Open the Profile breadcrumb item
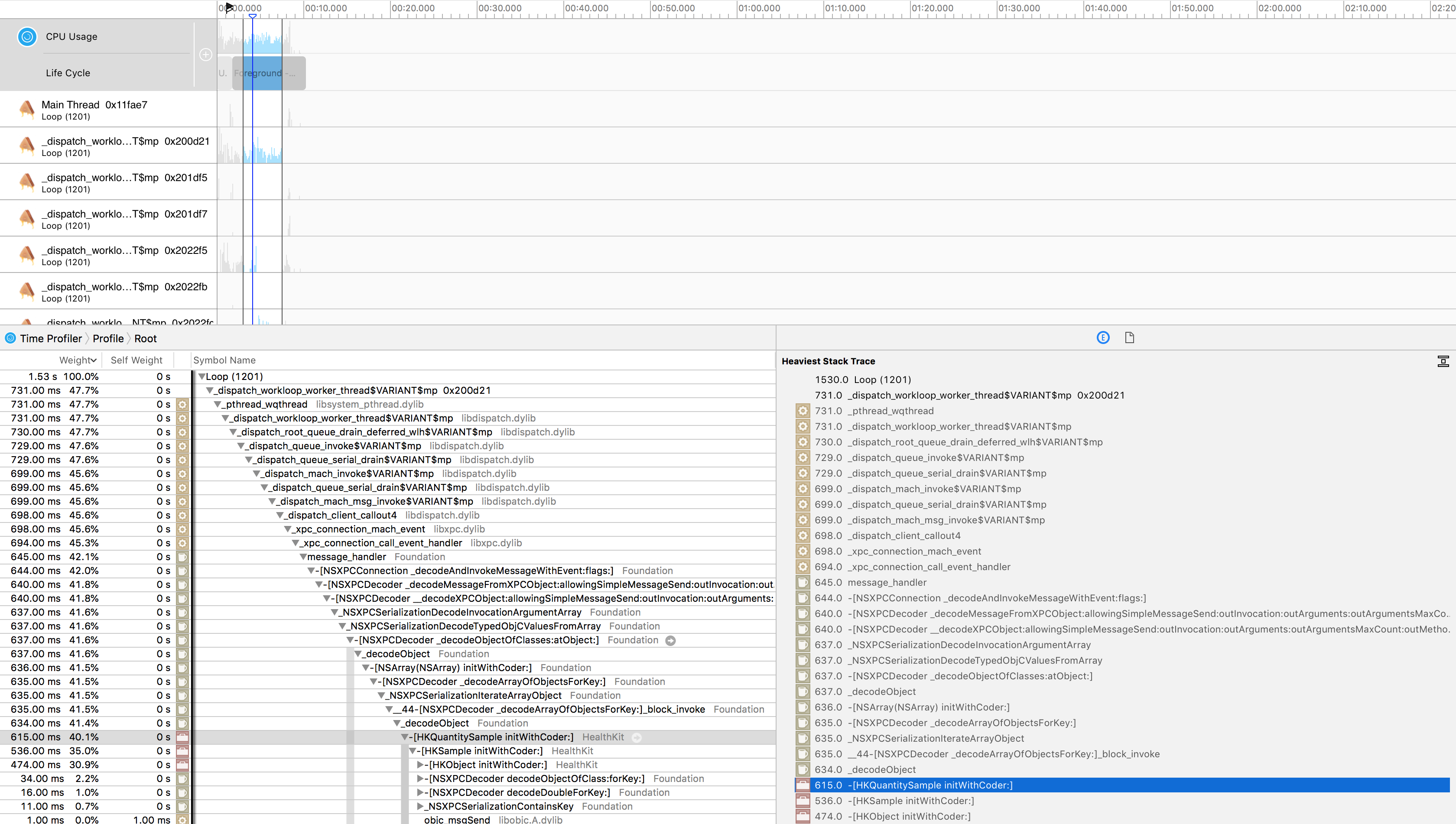 coord(108,338)
